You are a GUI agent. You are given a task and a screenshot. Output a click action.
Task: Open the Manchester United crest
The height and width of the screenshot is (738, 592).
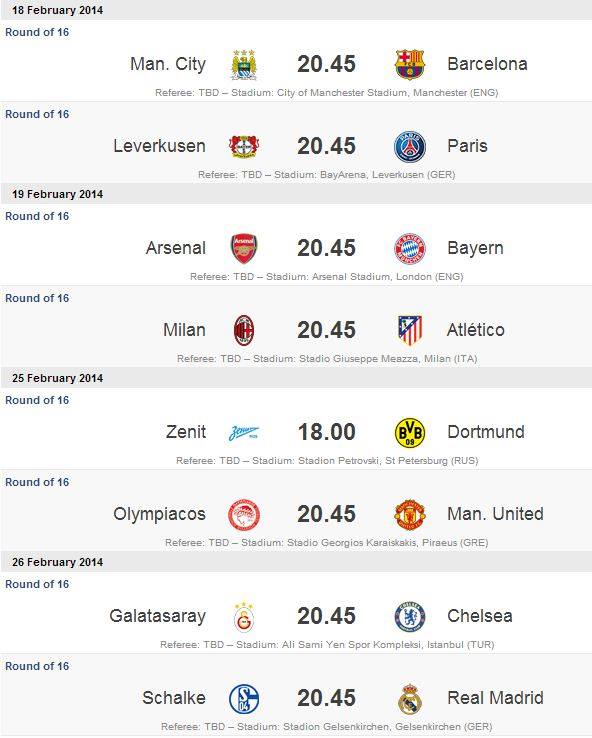click(x=410, y=514)
